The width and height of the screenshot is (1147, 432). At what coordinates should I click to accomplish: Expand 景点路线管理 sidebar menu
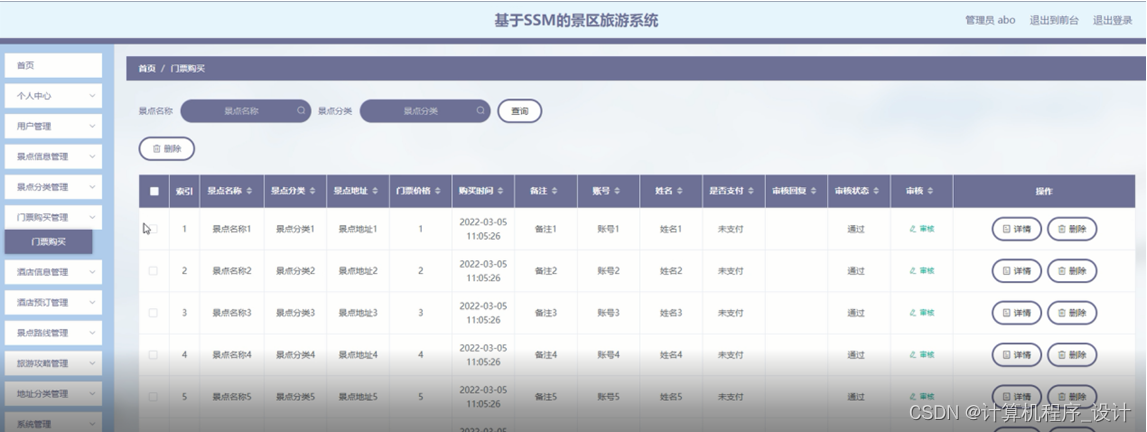tap(53, 333)
